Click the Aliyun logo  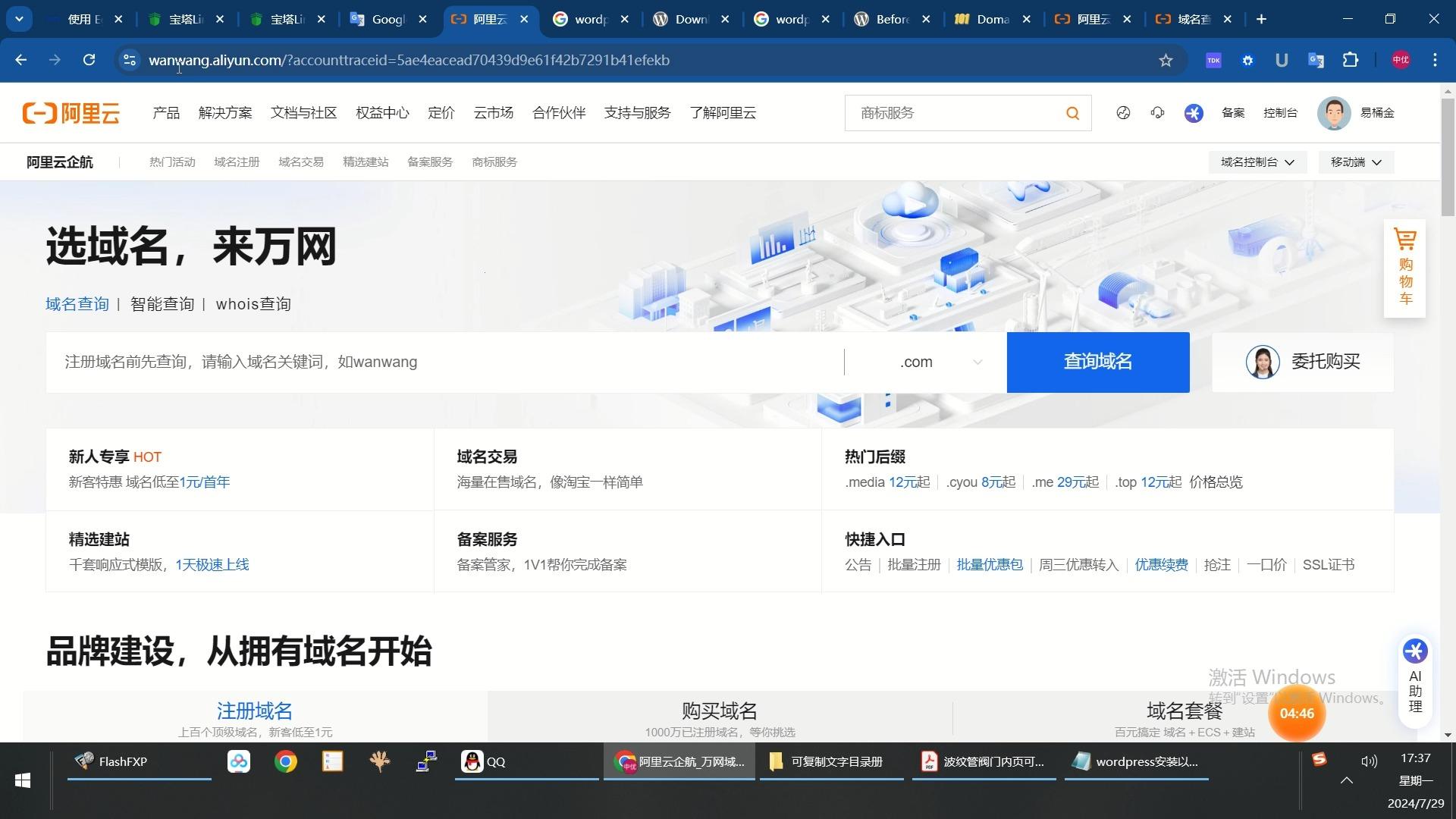[71, 113]
